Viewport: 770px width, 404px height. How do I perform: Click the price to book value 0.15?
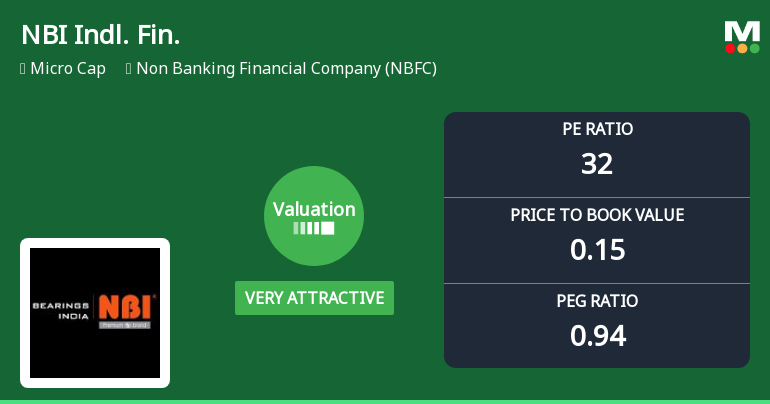point(597,249)
